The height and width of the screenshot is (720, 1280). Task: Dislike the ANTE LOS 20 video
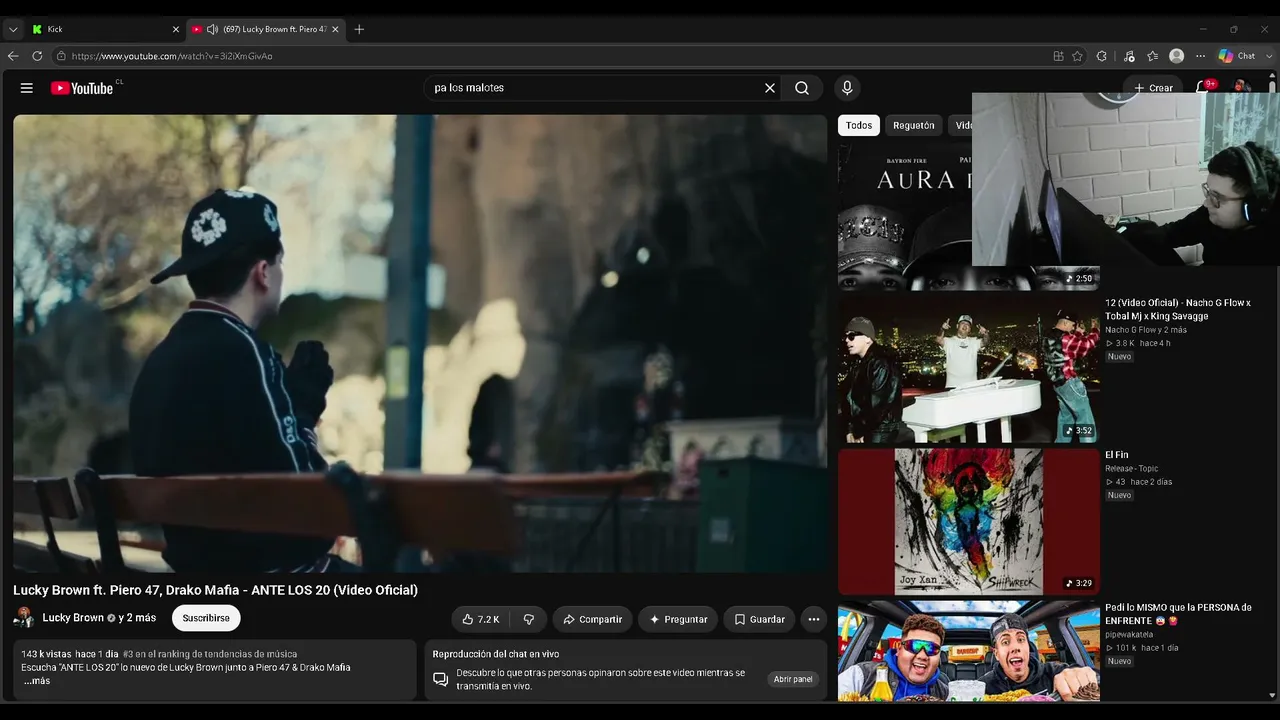pyautogui.click(x=529, y=619)
